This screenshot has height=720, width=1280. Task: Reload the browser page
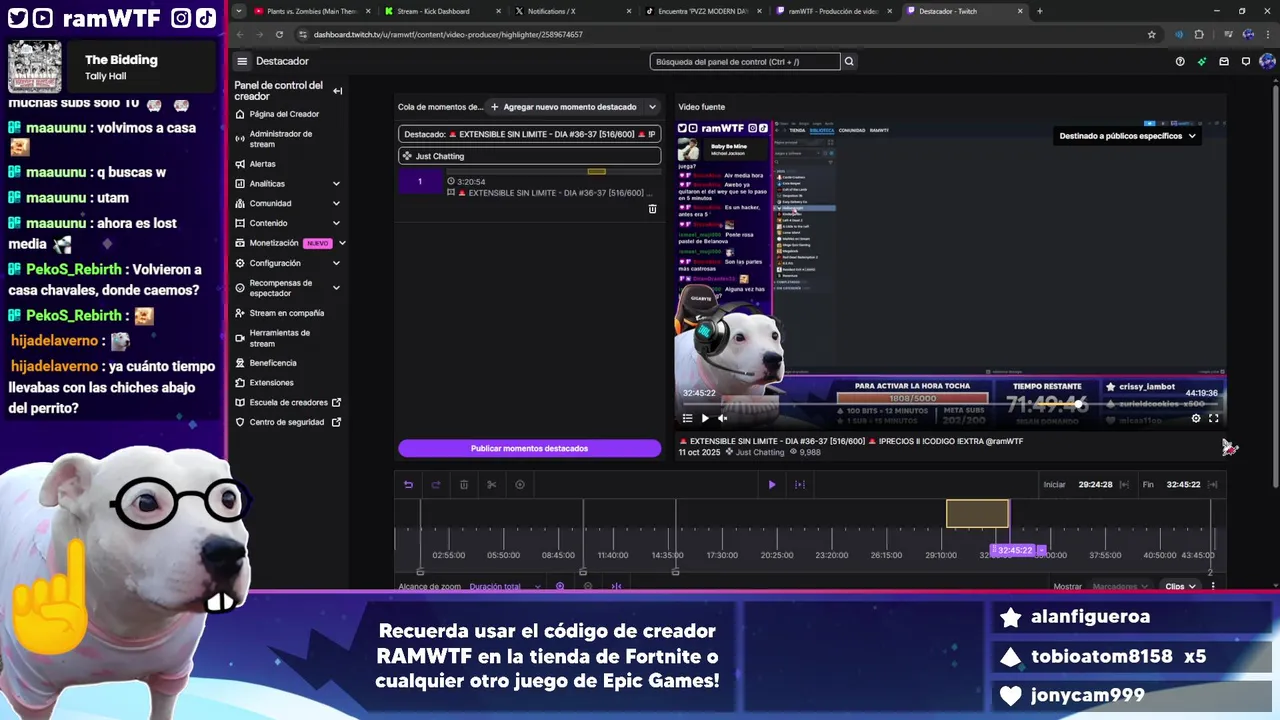279,34
